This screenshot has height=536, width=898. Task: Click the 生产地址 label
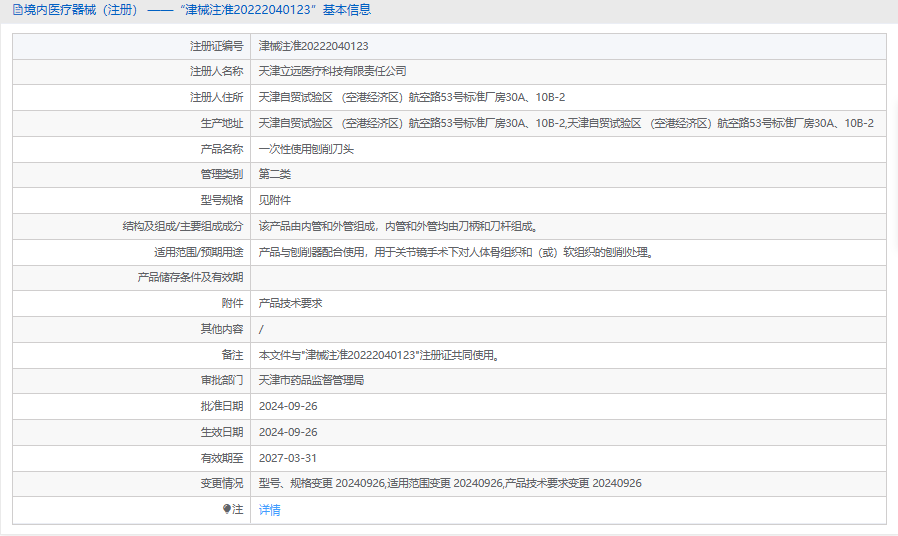click(x=222, y=123)
